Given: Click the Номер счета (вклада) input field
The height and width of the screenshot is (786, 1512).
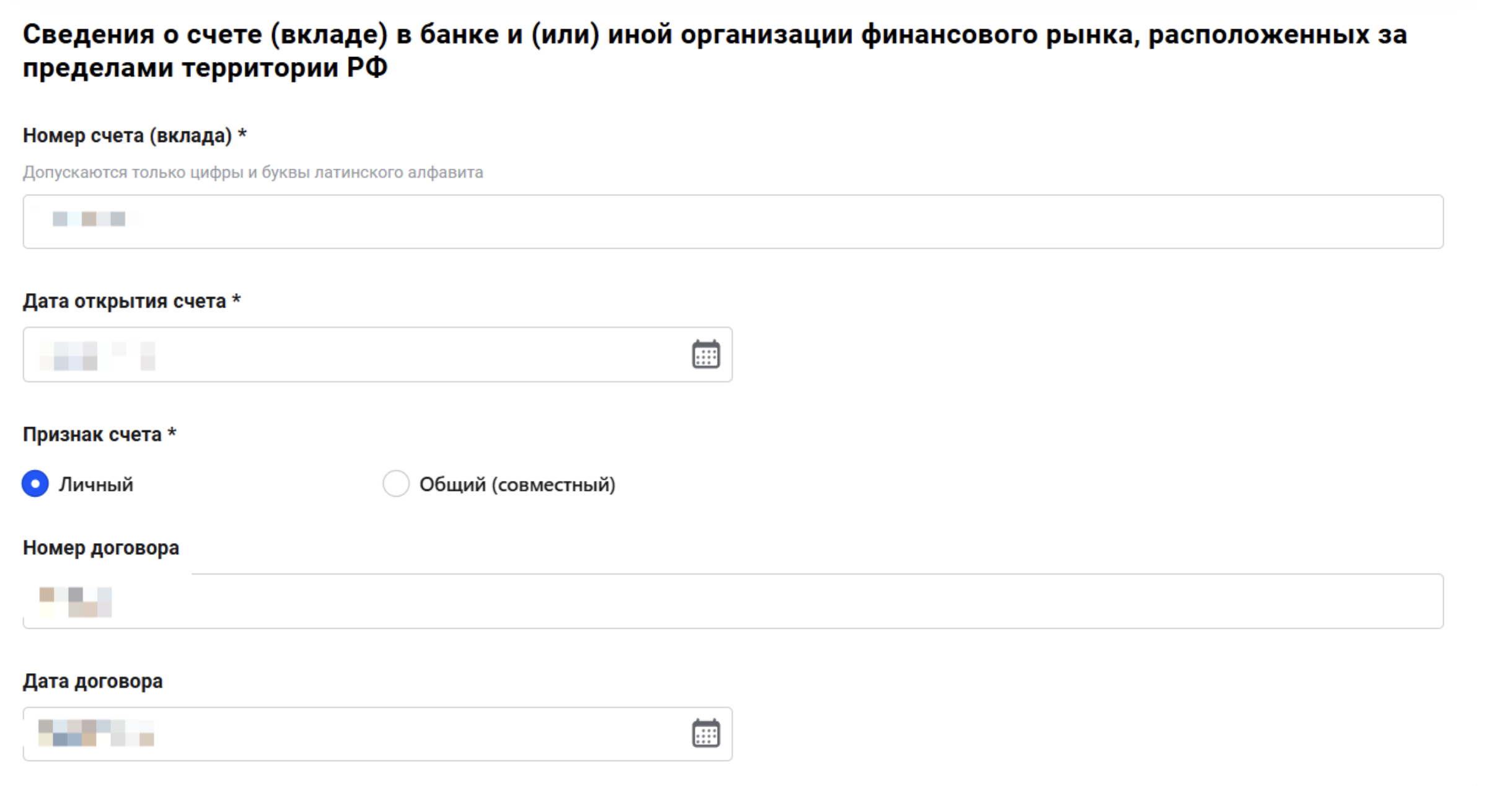Looking at the screenshot, I should tap(732, 222).
